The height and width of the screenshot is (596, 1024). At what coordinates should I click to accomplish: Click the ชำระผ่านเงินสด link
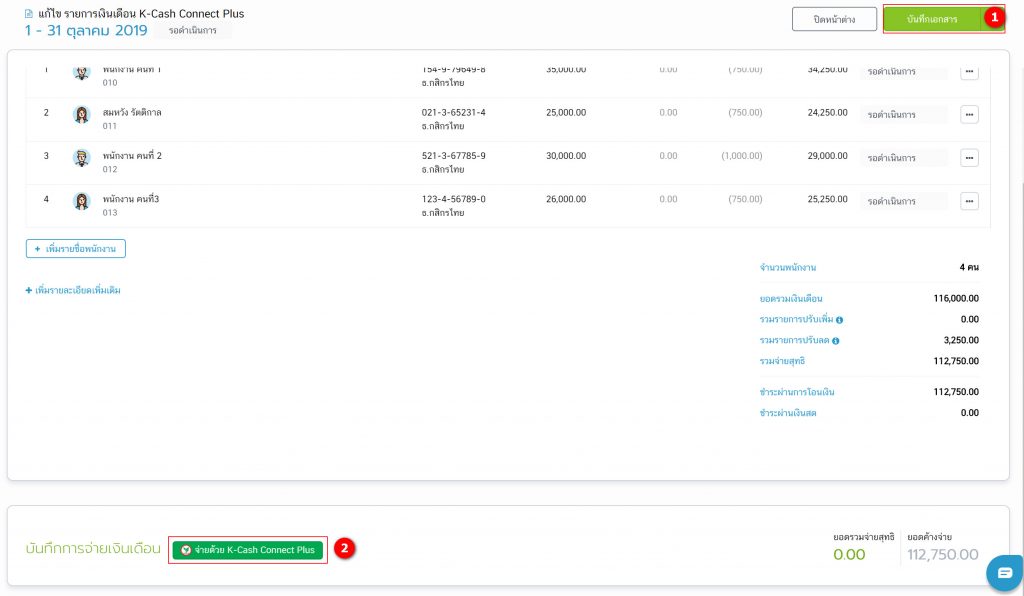(x=790, y=412)
